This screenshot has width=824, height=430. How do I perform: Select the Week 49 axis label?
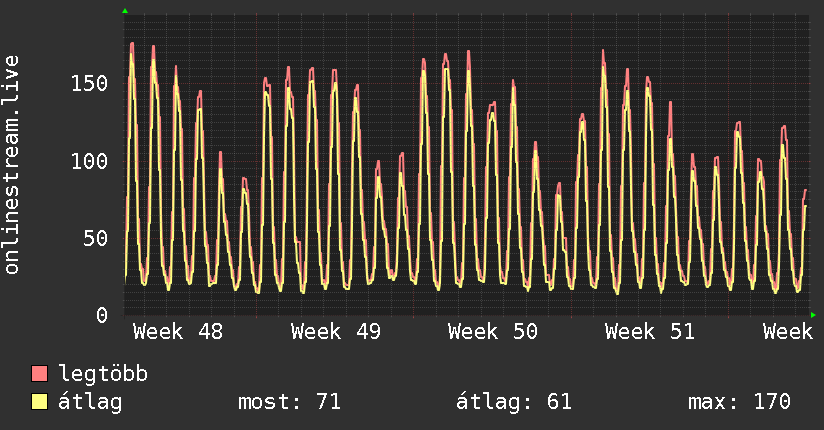(335, 332)
